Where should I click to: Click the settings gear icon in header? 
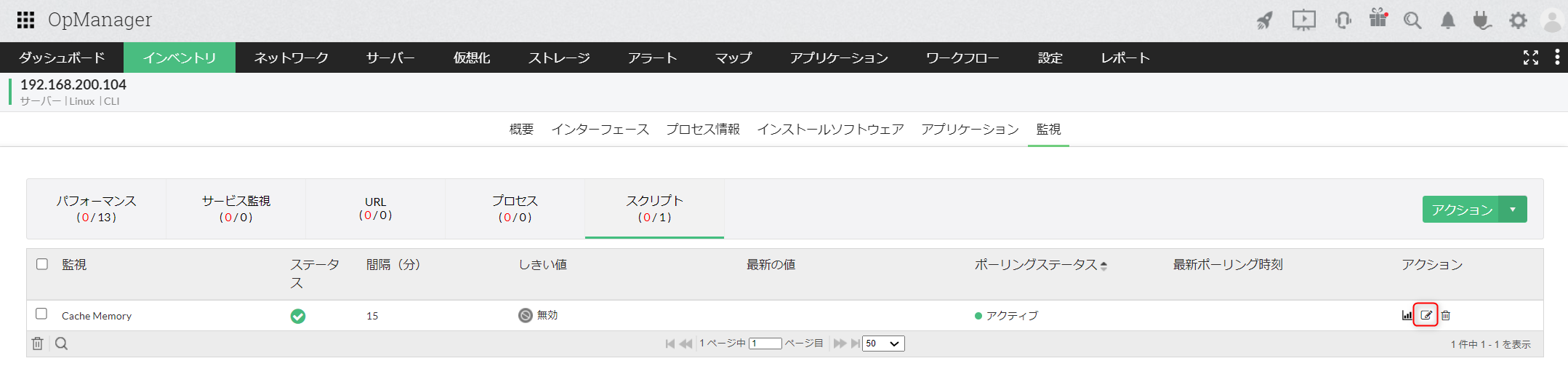[x=1518, y=20]
